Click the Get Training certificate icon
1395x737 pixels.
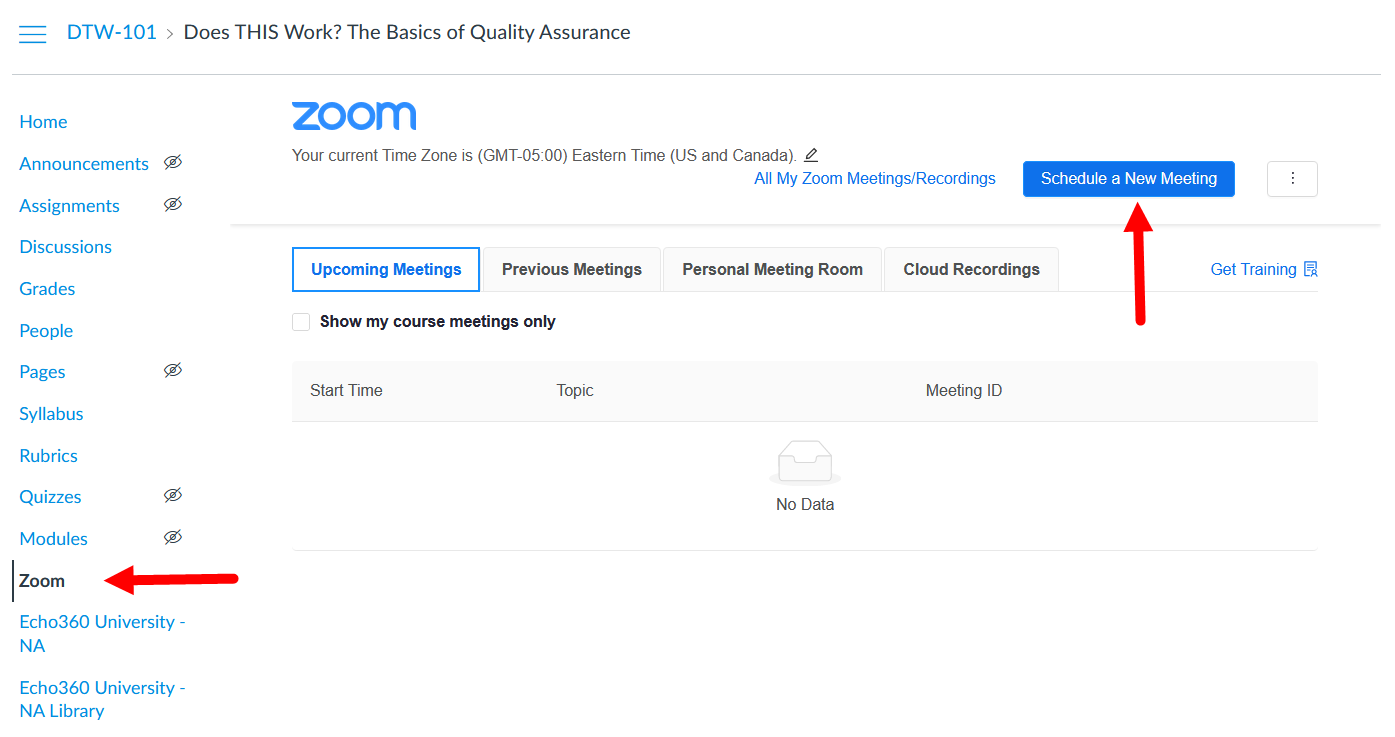(1311, 269)
